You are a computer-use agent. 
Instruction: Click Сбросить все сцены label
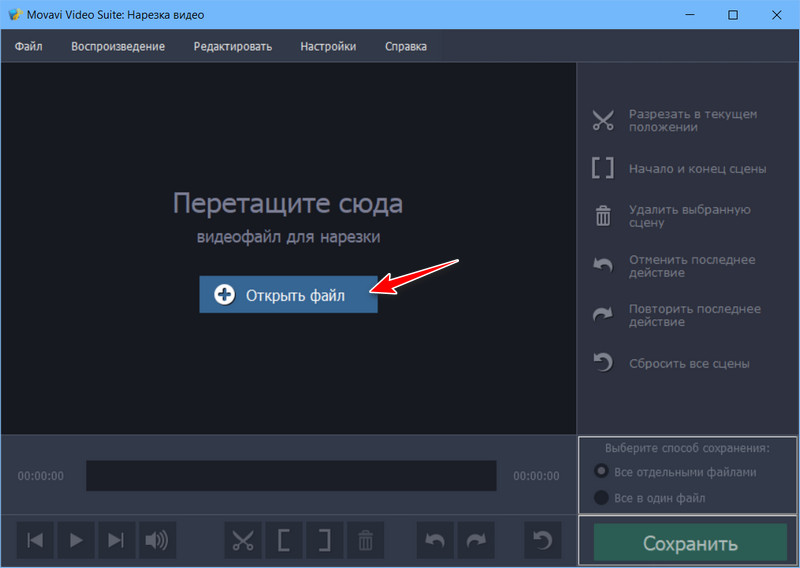coord(689,363)
